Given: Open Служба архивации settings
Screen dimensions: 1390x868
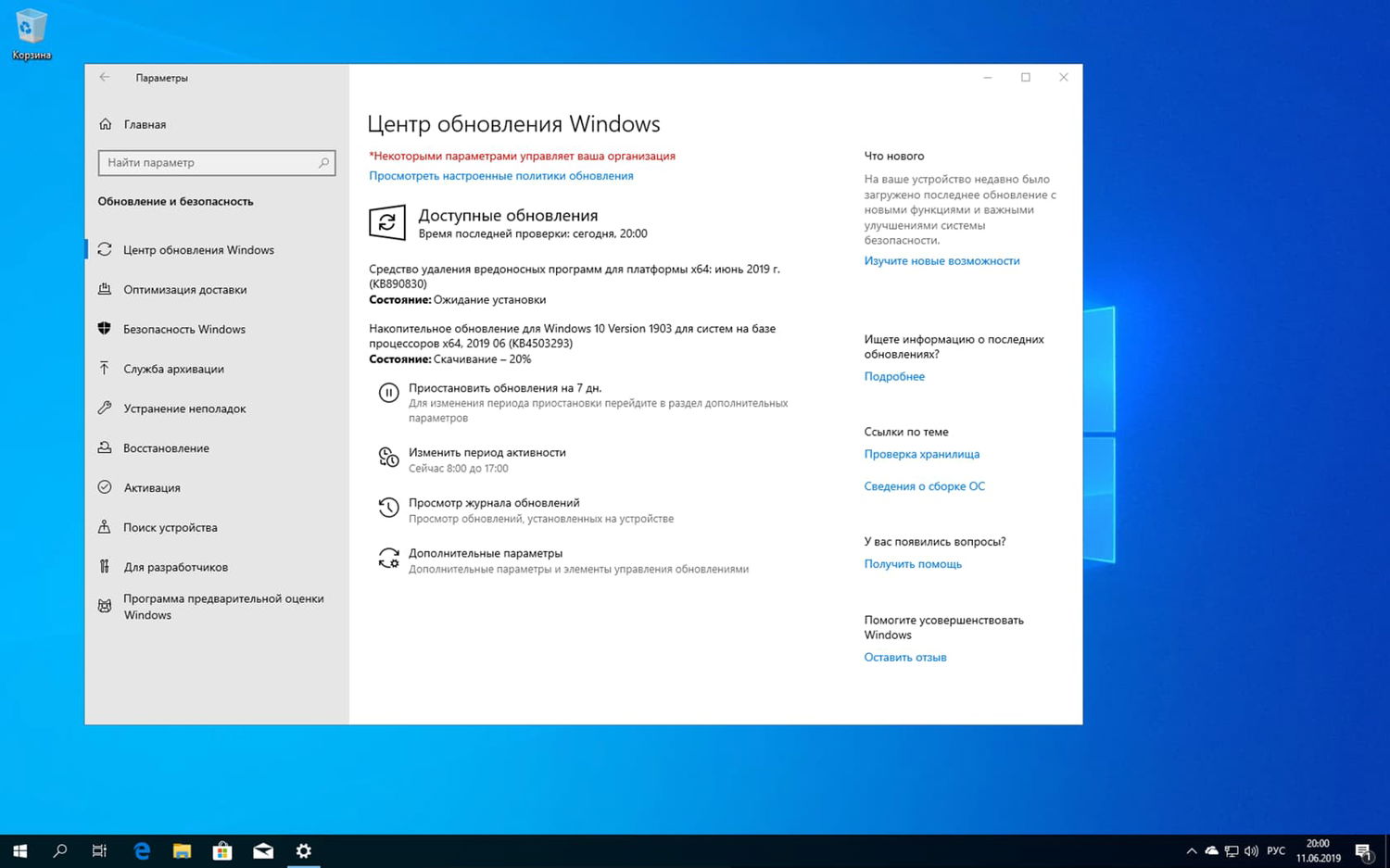Looking at the screenshot, I should [174, 369].
